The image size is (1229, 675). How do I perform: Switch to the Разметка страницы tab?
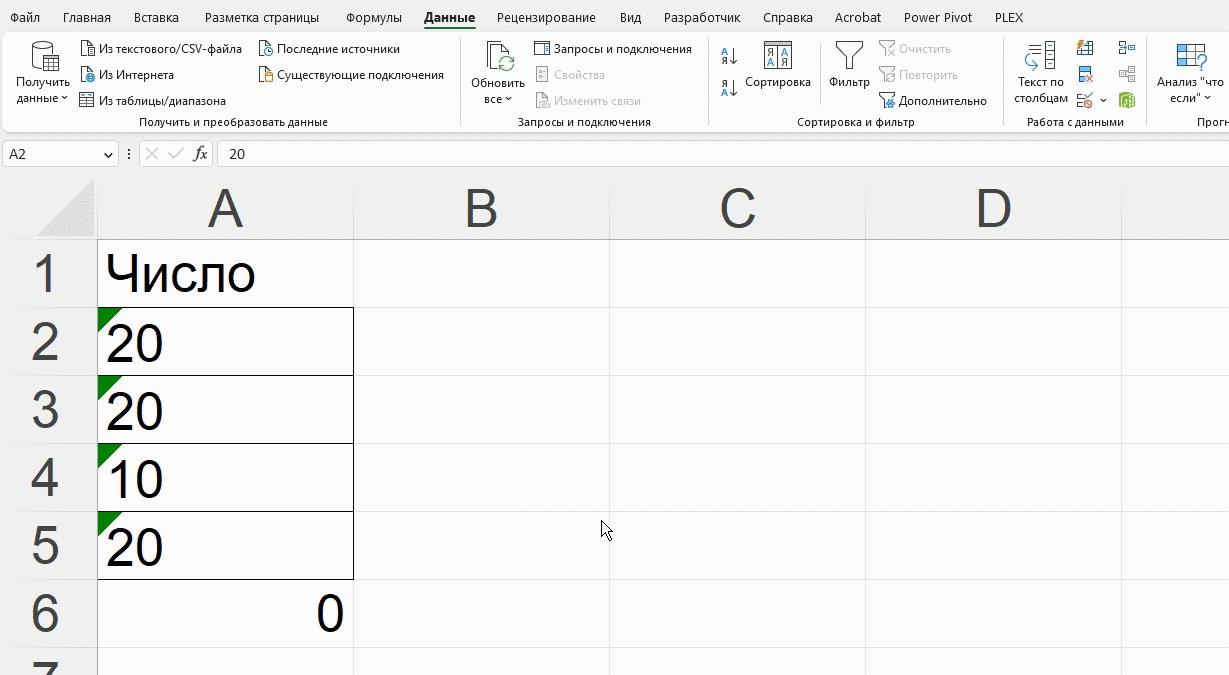[262, 17]
